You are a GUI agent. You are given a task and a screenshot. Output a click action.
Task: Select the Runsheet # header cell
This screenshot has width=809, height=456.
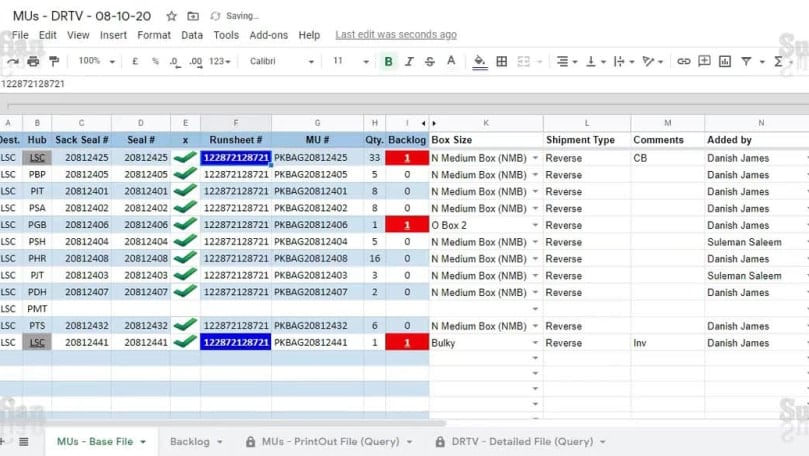click(236, 140)
